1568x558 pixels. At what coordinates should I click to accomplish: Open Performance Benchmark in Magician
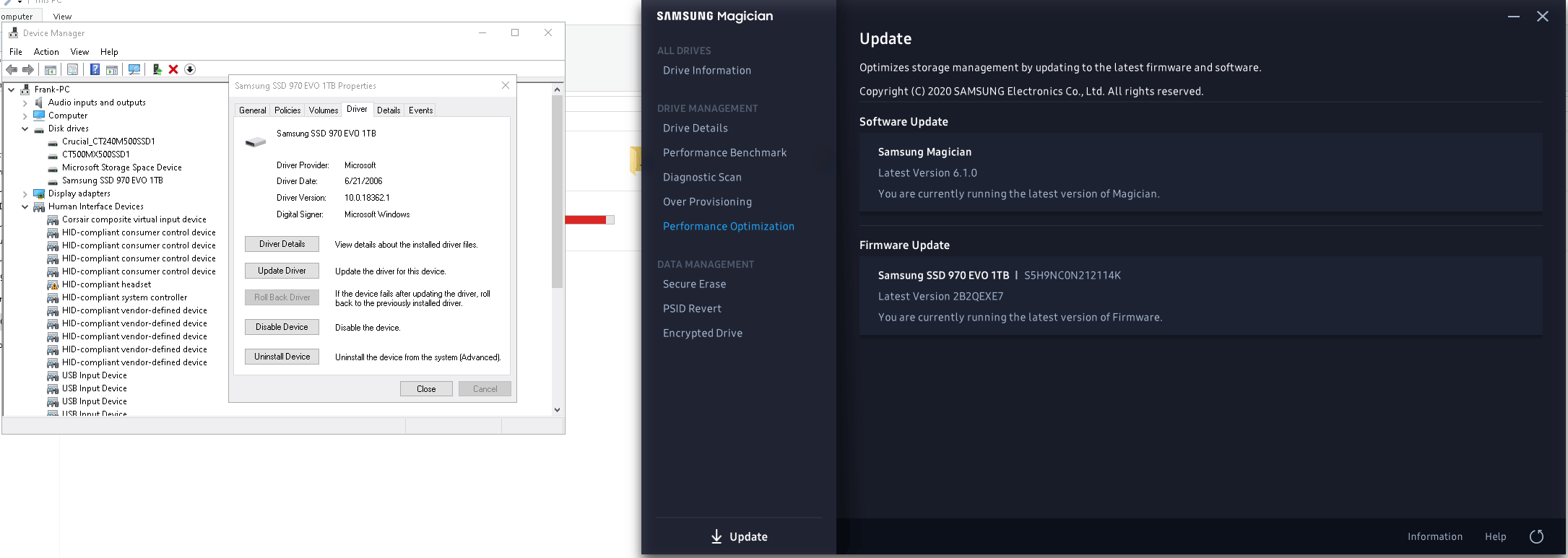725,152
